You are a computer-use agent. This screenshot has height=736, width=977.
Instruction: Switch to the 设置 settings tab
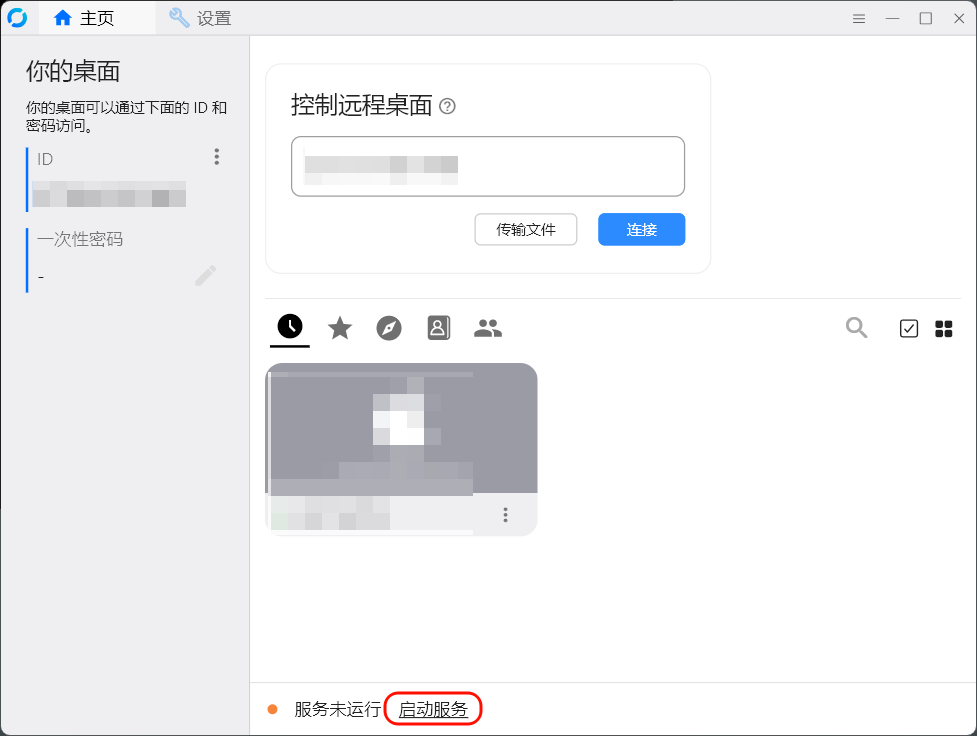(199, 19)
